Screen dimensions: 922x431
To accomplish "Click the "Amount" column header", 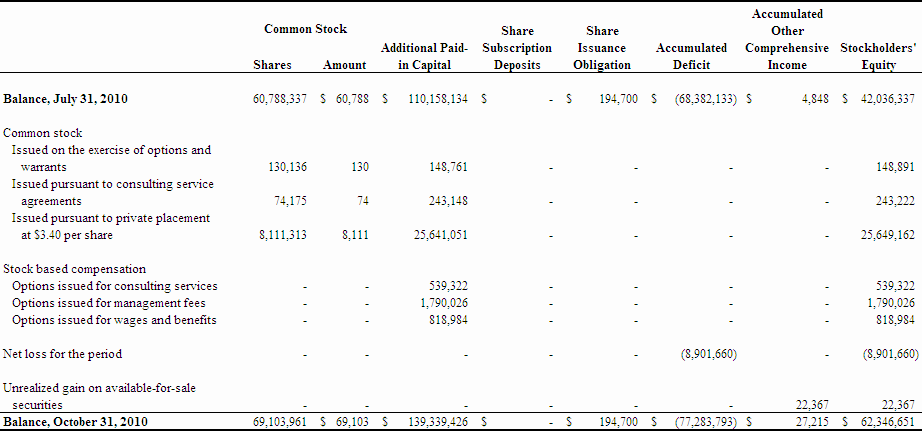I will pyautogui.click(x=345, y=65).
